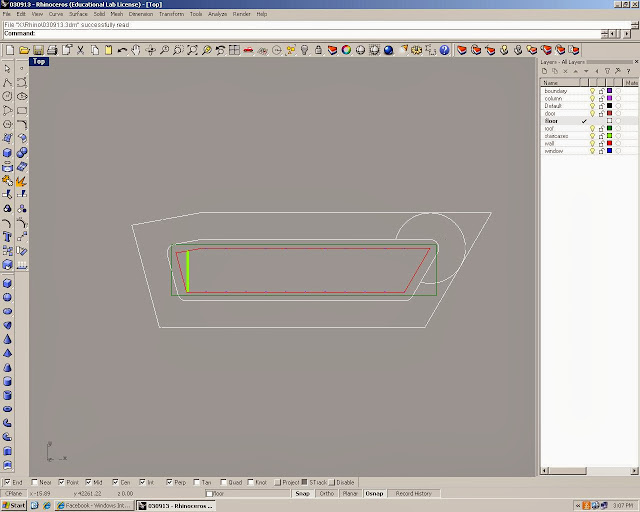Image resolution: width=640 pixels, height=512 pixels.
Task: Zoom to extents using the toolbar icon
Action: pos(192,50)
